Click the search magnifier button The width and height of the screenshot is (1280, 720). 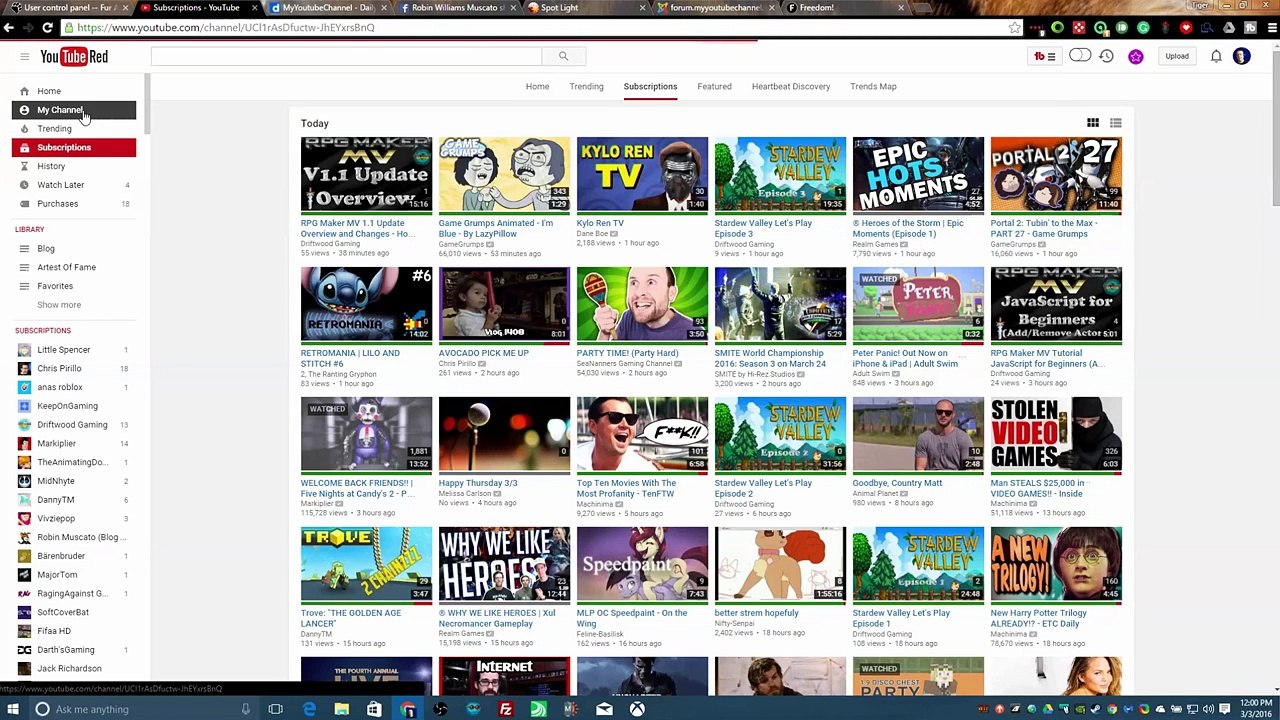click(x=563, y=57)
